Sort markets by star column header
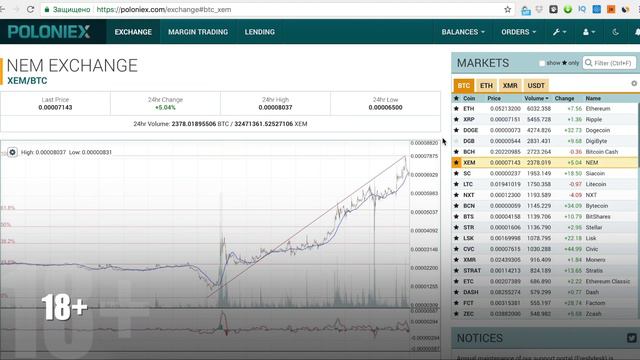640x360 pixels. pos(456,98)
